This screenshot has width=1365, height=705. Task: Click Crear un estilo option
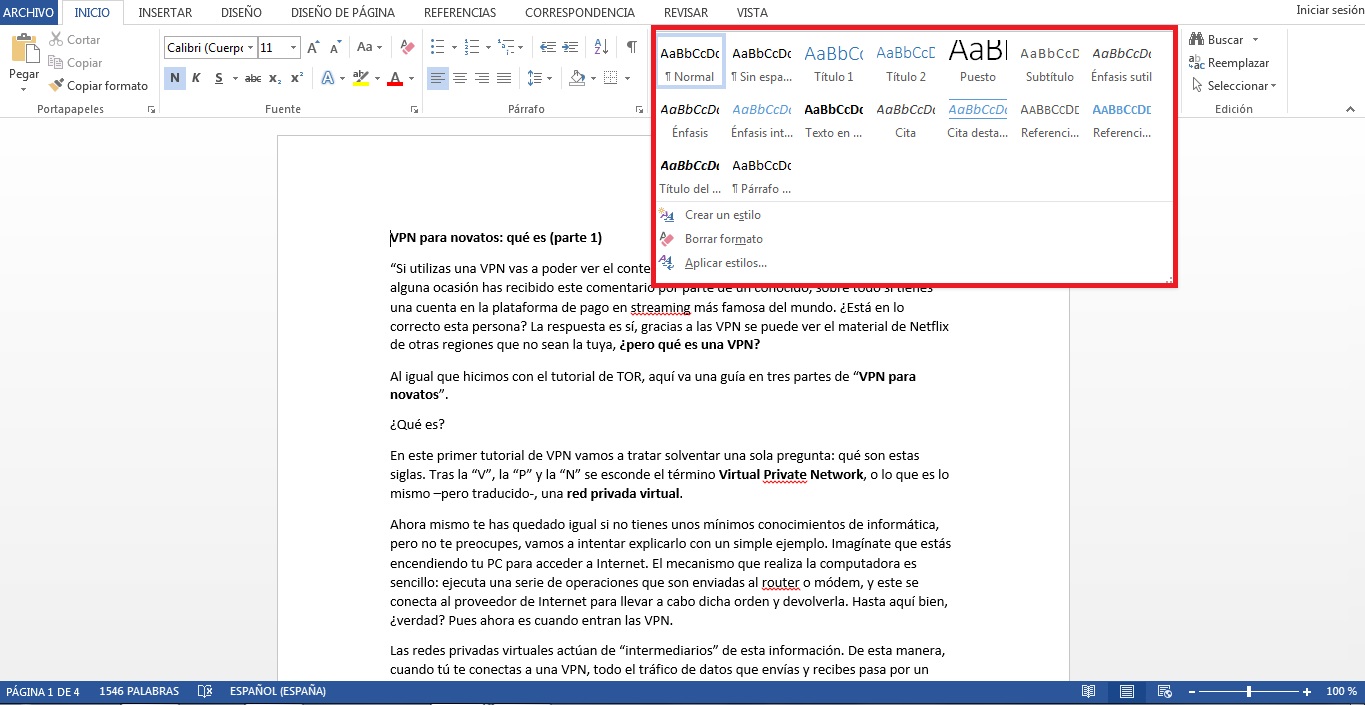pos(722,215)
